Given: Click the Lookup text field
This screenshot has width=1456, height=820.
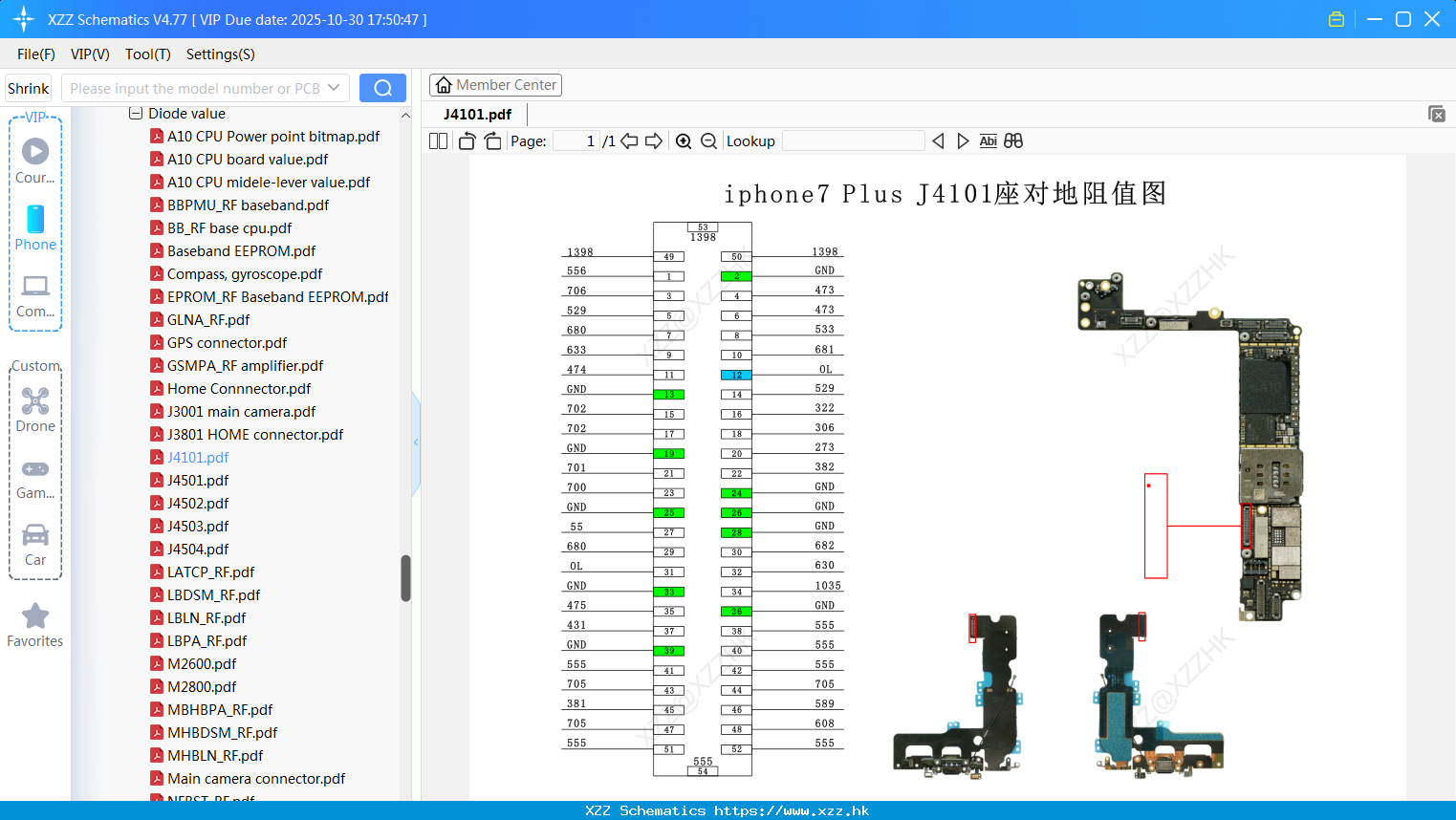Looking at the screenshot, I should [x=853, y=140].
